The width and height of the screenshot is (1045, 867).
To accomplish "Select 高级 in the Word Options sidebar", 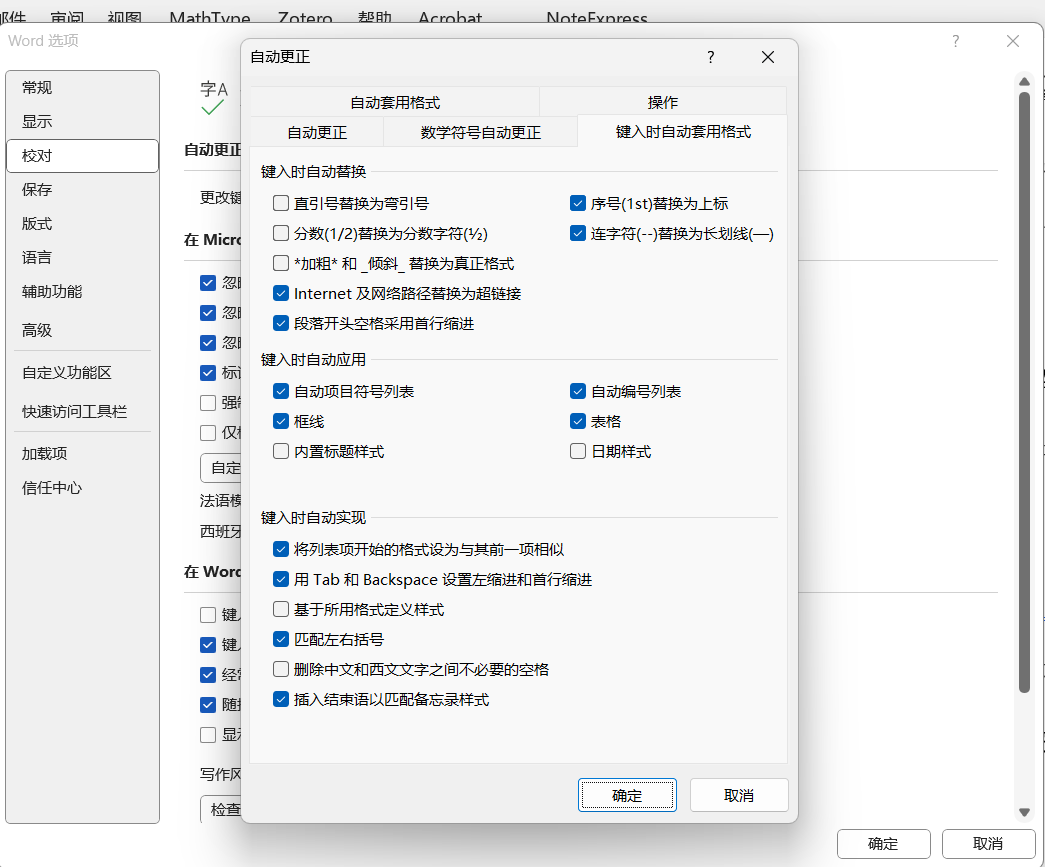I will (36, 330).
